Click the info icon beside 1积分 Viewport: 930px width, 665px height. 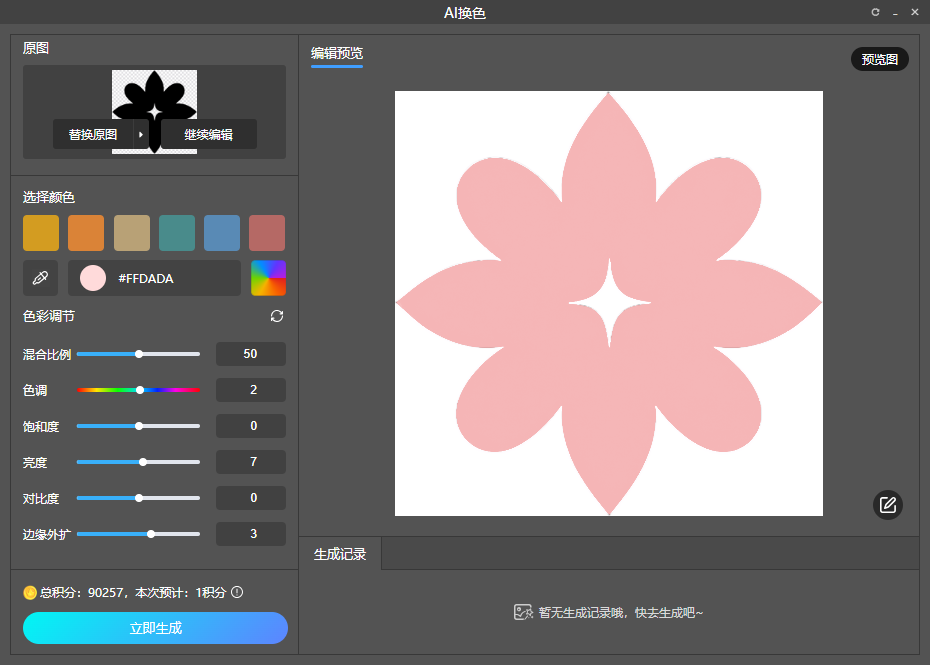(x=237, y=592)
